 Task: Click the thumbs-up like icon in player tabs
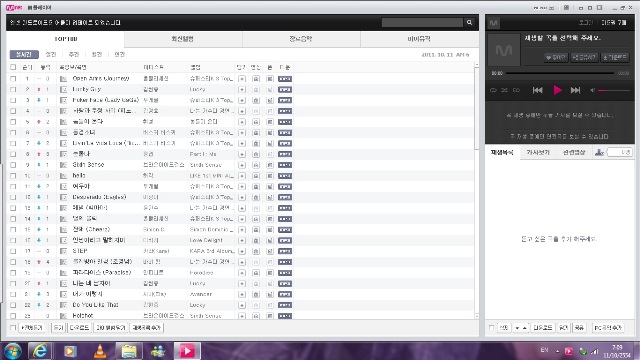[599, 152]
